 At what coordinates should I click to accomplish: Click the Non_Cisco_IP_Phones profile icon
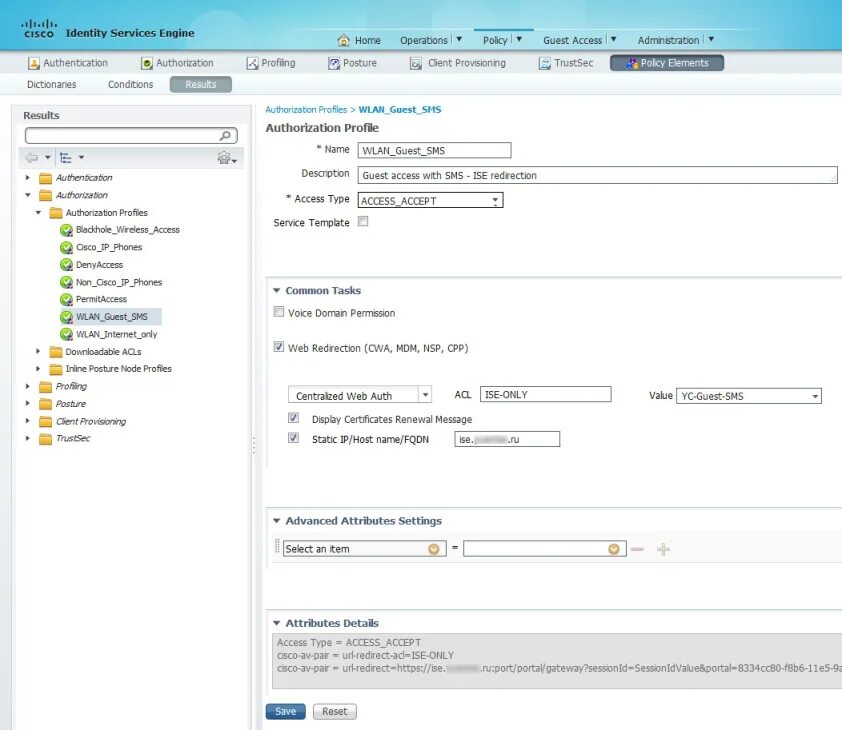pos(66,282)
